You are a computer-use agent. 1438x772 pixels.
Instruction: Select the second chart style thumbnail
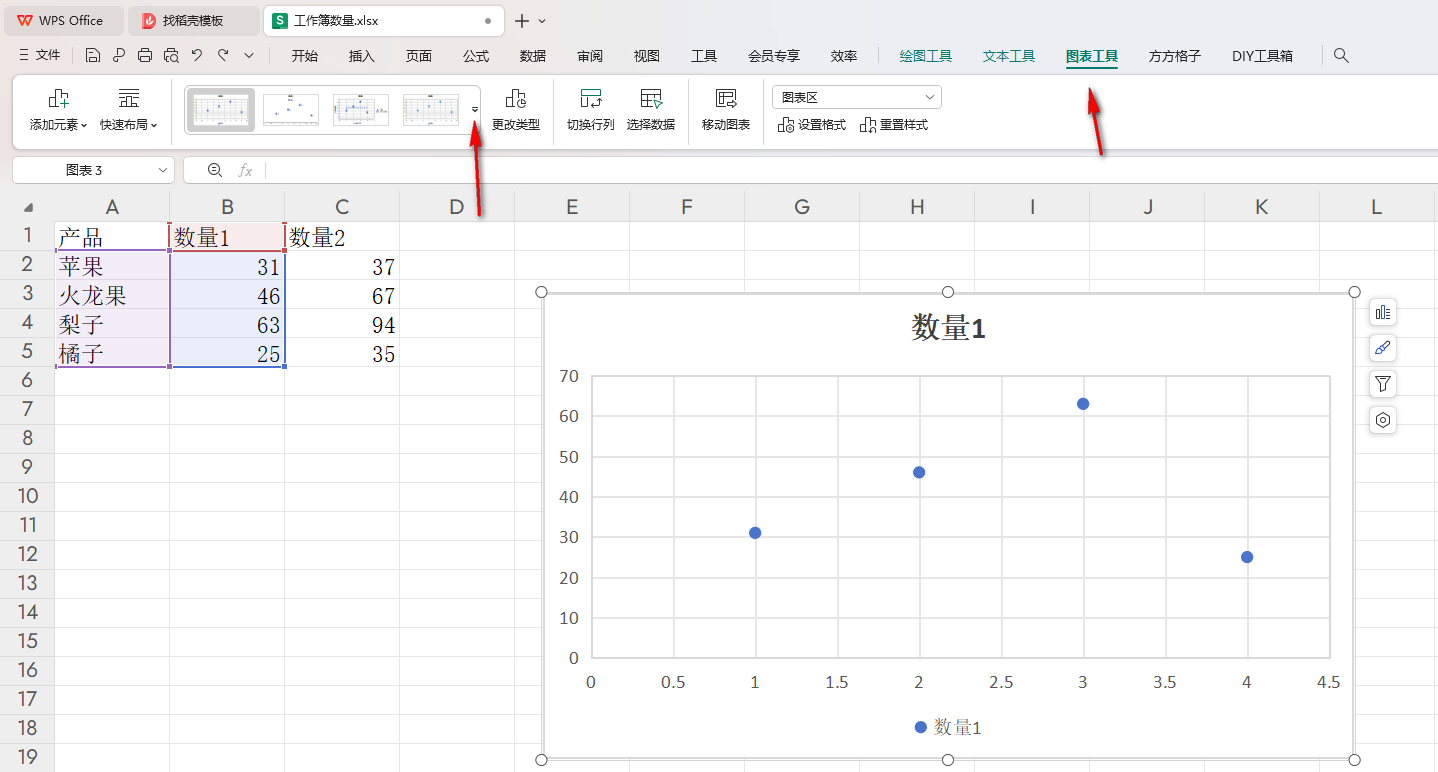pos(291,110)
